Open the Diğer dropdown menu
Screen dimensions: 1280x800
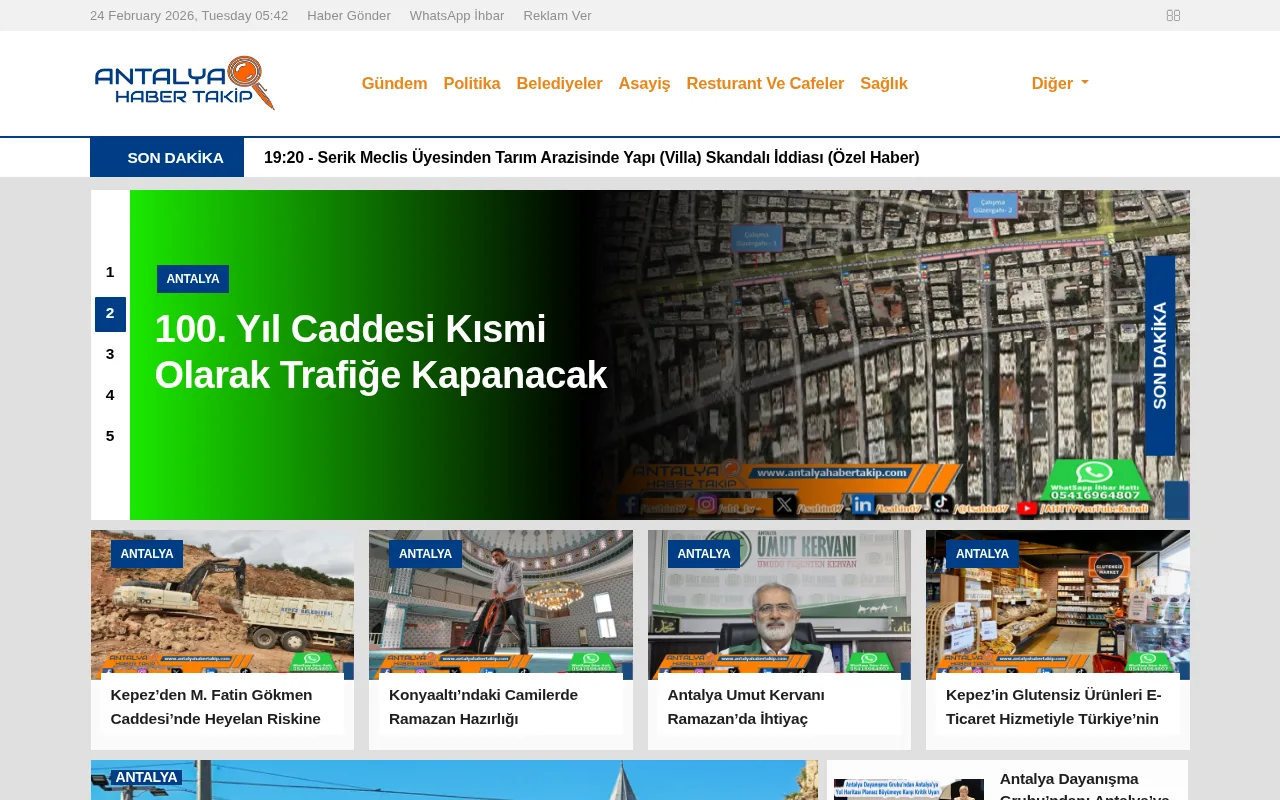[1059, 83]
